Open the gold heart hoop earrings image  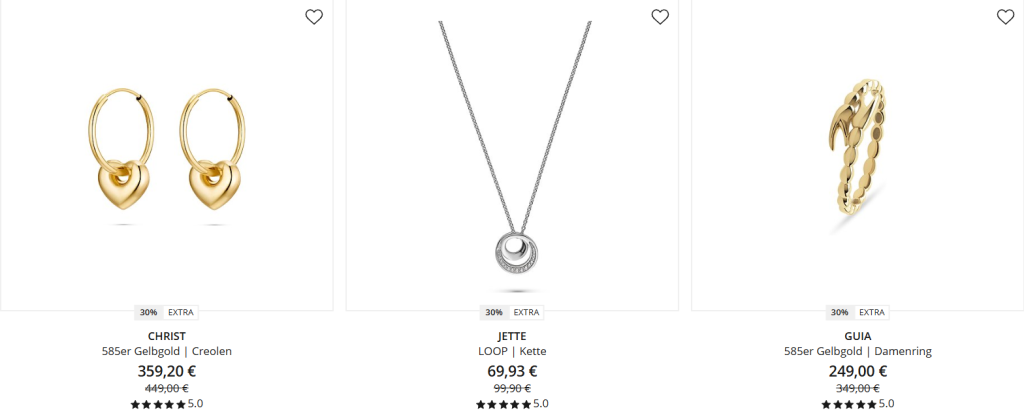(x=167, y=155)
